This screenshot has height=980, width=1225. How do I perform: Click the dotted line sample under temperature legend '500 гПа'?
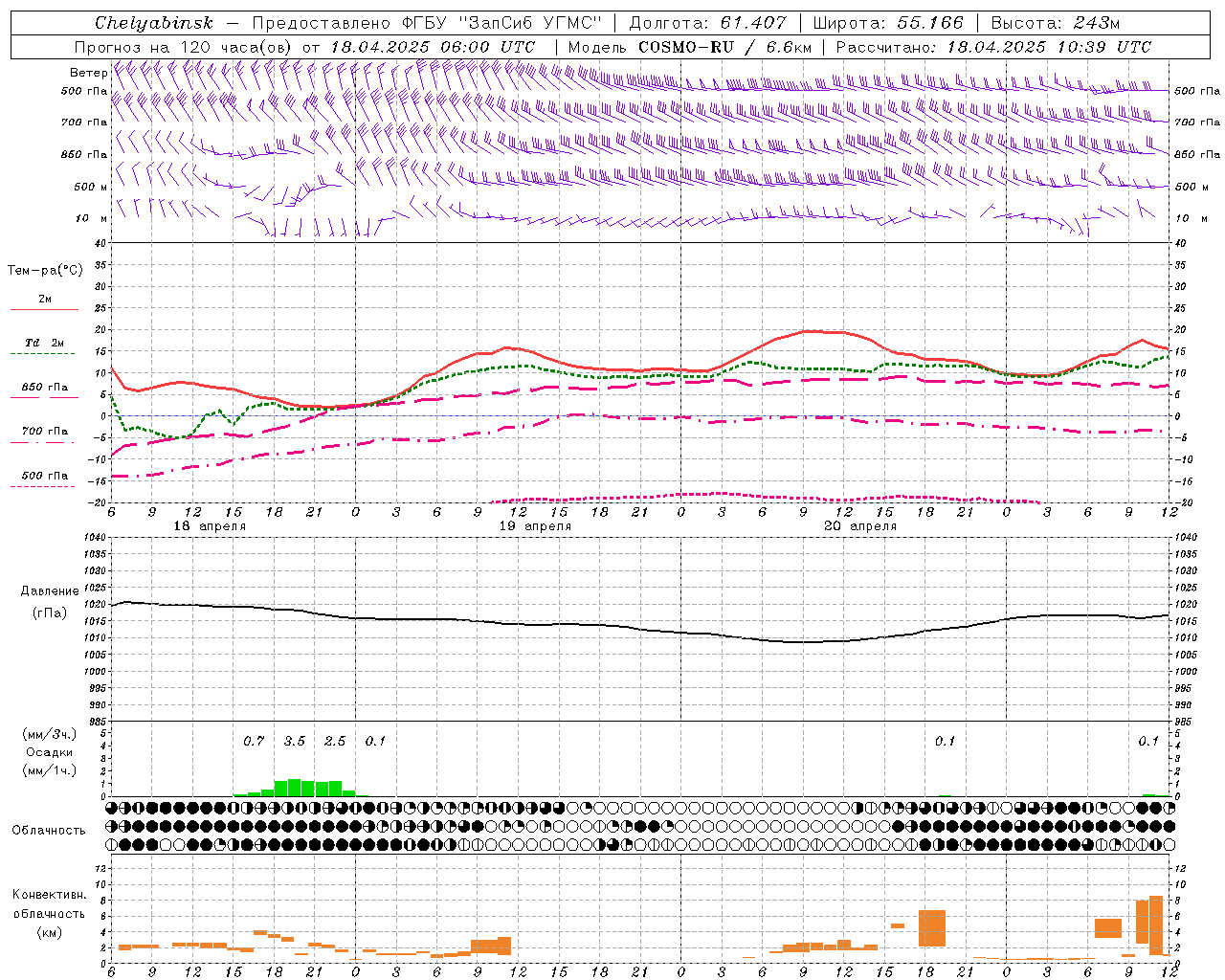[42, 486]
